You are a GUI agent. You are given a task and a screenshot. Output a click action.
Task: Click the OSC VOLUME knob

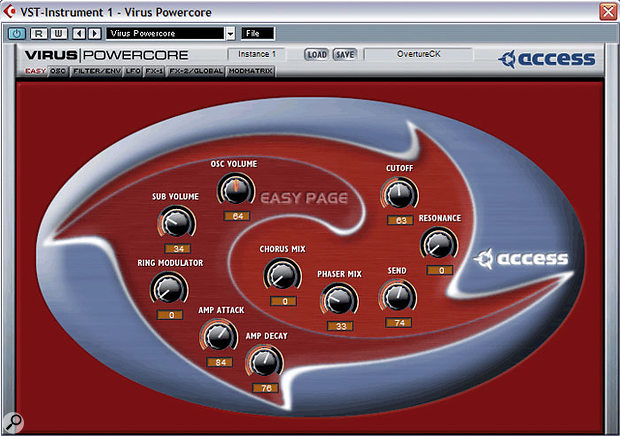point(236,189)
